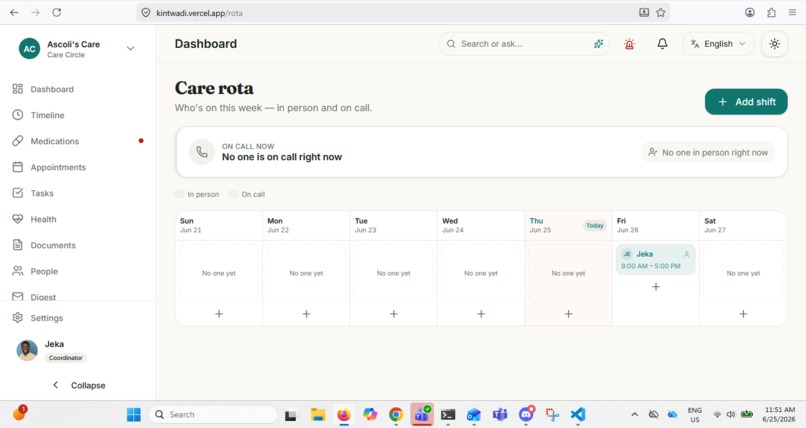Image resolution: width=806 pixels, height=428 pixels.
Task: Click the Tasks checkmark icon
Action: [17, 193]
